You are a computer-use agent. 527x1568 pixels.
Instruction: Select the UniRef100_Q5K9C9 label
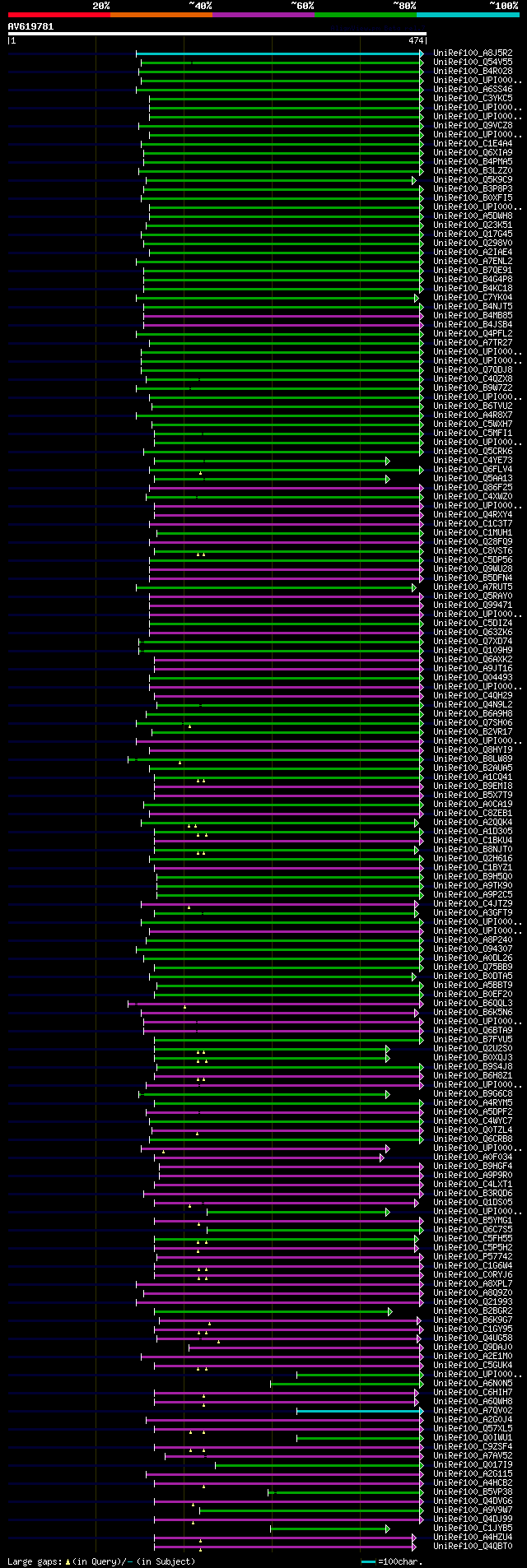point(473,180)
